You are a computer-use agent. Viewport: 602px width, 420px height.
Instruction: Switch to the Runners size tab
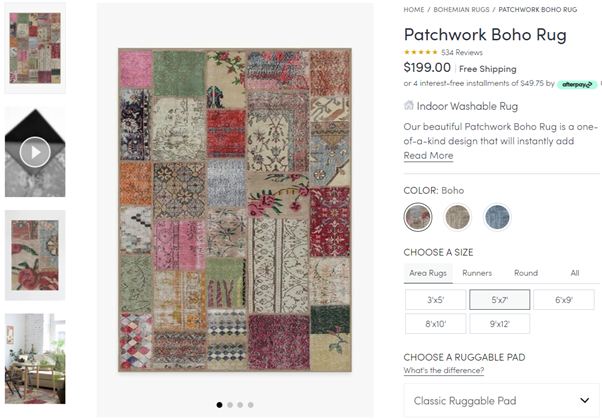tap(476, 273)
